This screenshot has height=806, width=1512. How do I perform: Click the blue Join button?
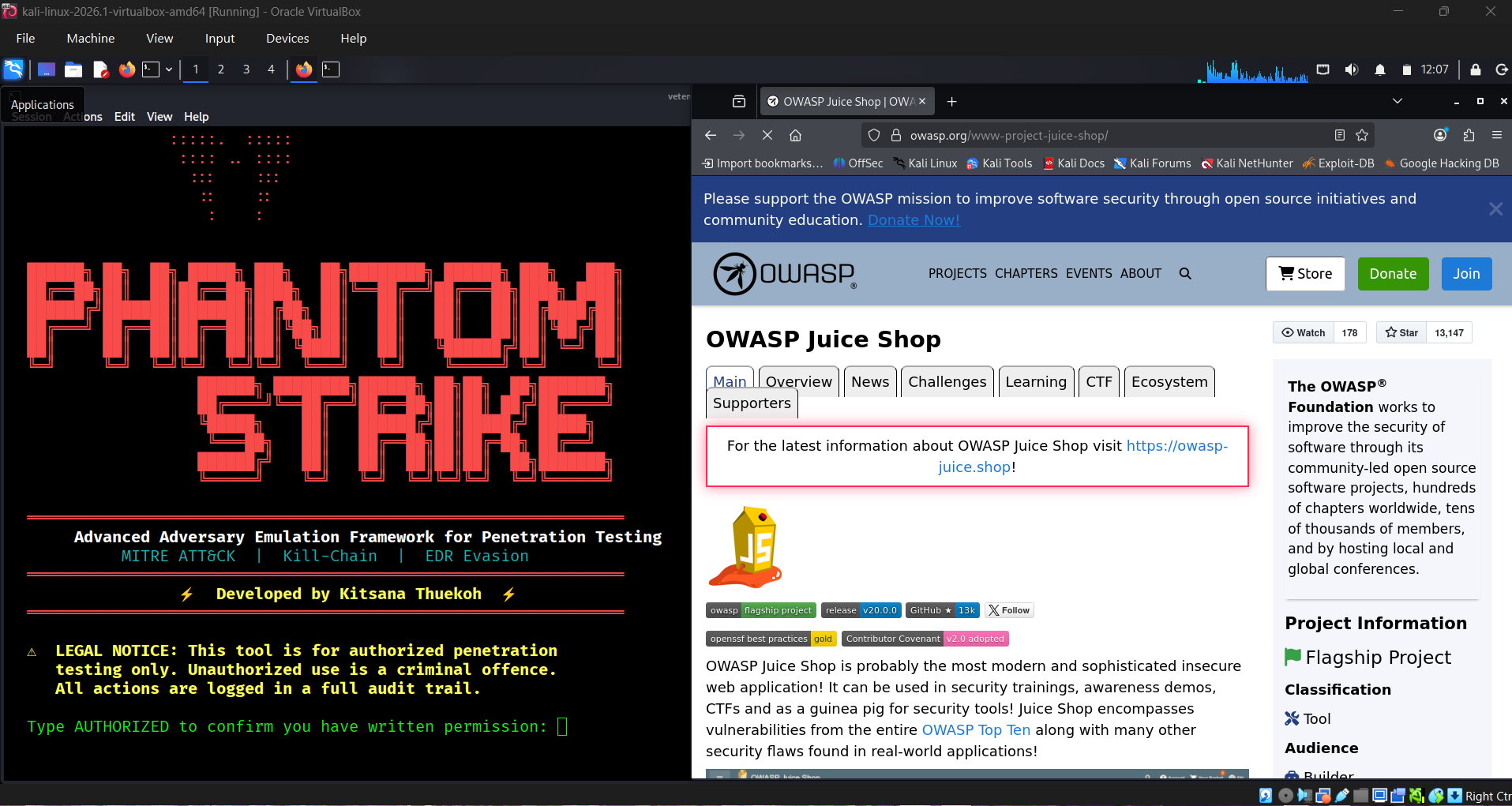pyautogui.click(x=1466, y=274)
